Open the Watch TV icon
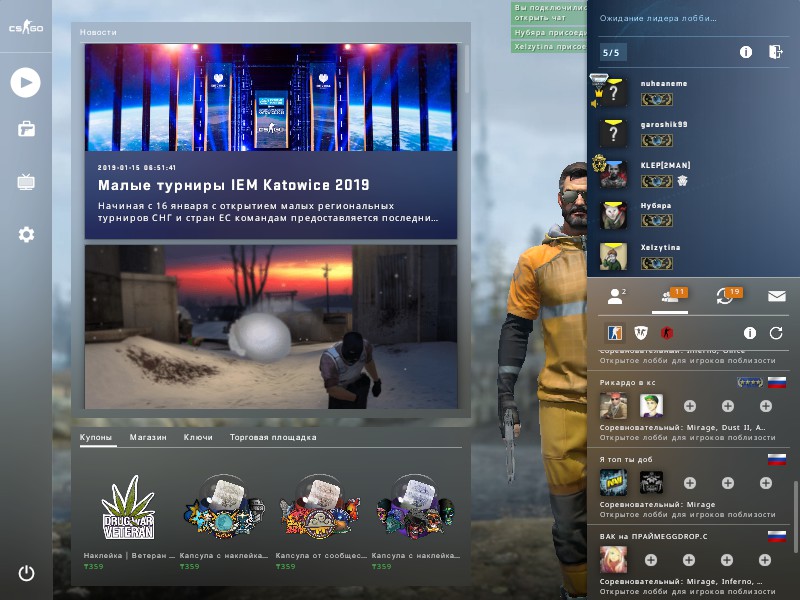This screenshot has height=600, width=800. [x=26, y=182]
